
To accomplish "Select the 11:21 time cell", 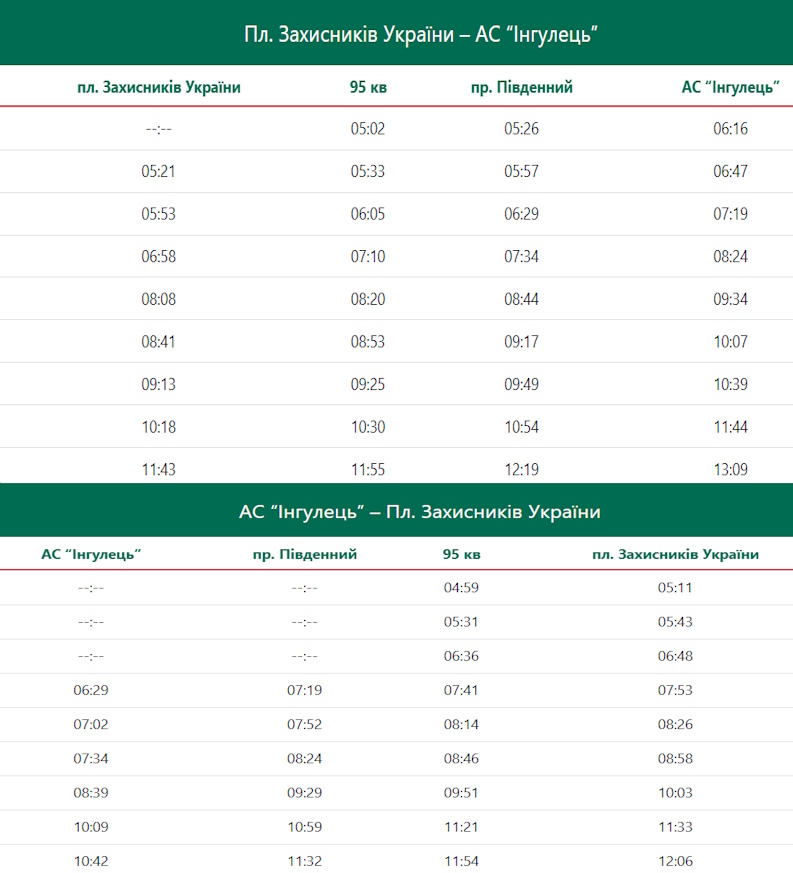I will [461, 826].
